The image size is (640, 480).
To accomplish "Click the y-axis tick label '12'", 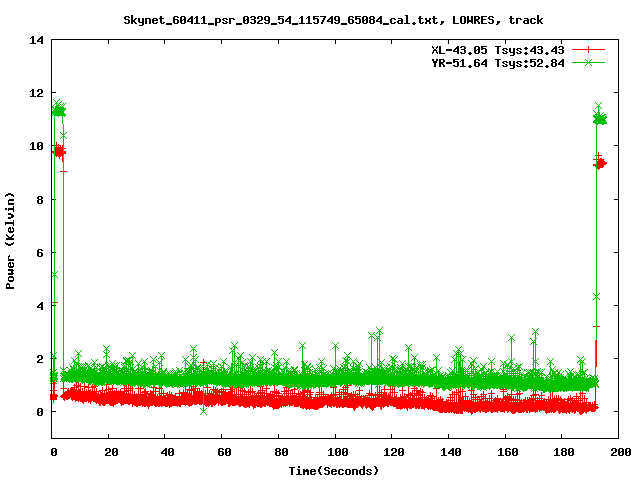I will [36, 93].
